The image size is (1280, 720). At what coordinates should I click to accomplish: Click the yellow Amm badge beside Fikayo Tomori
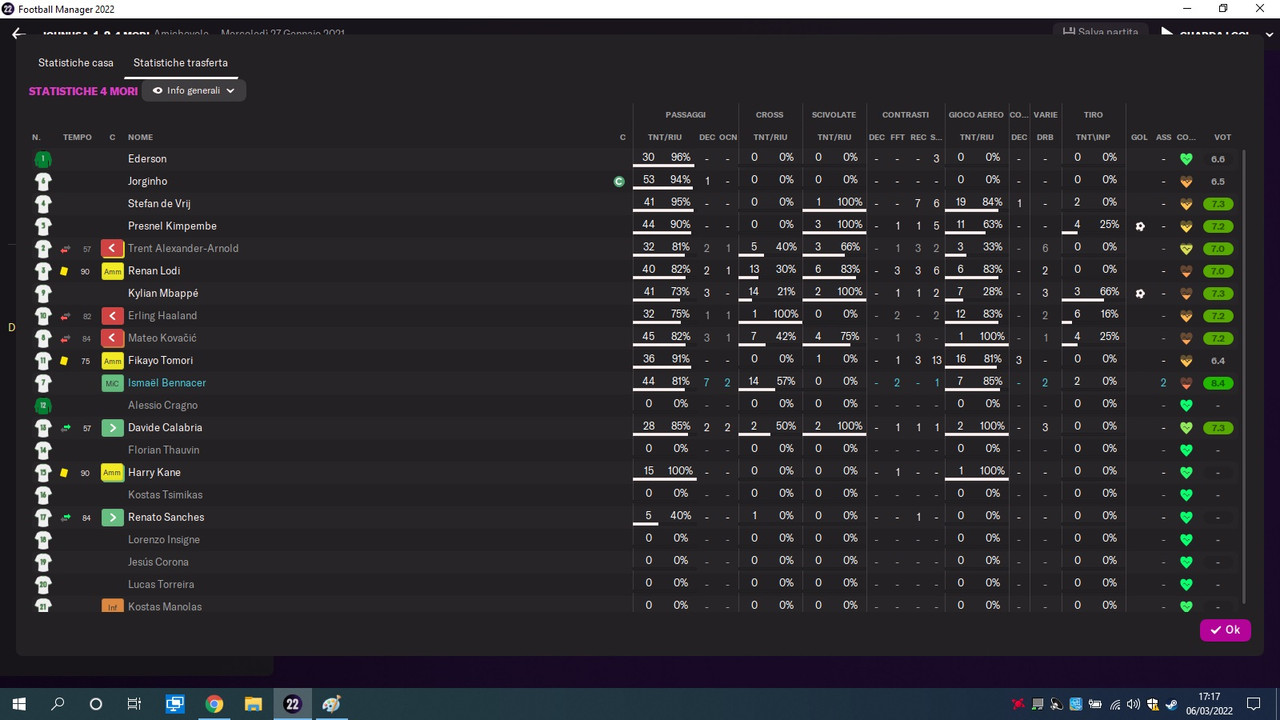click(112, 361)
